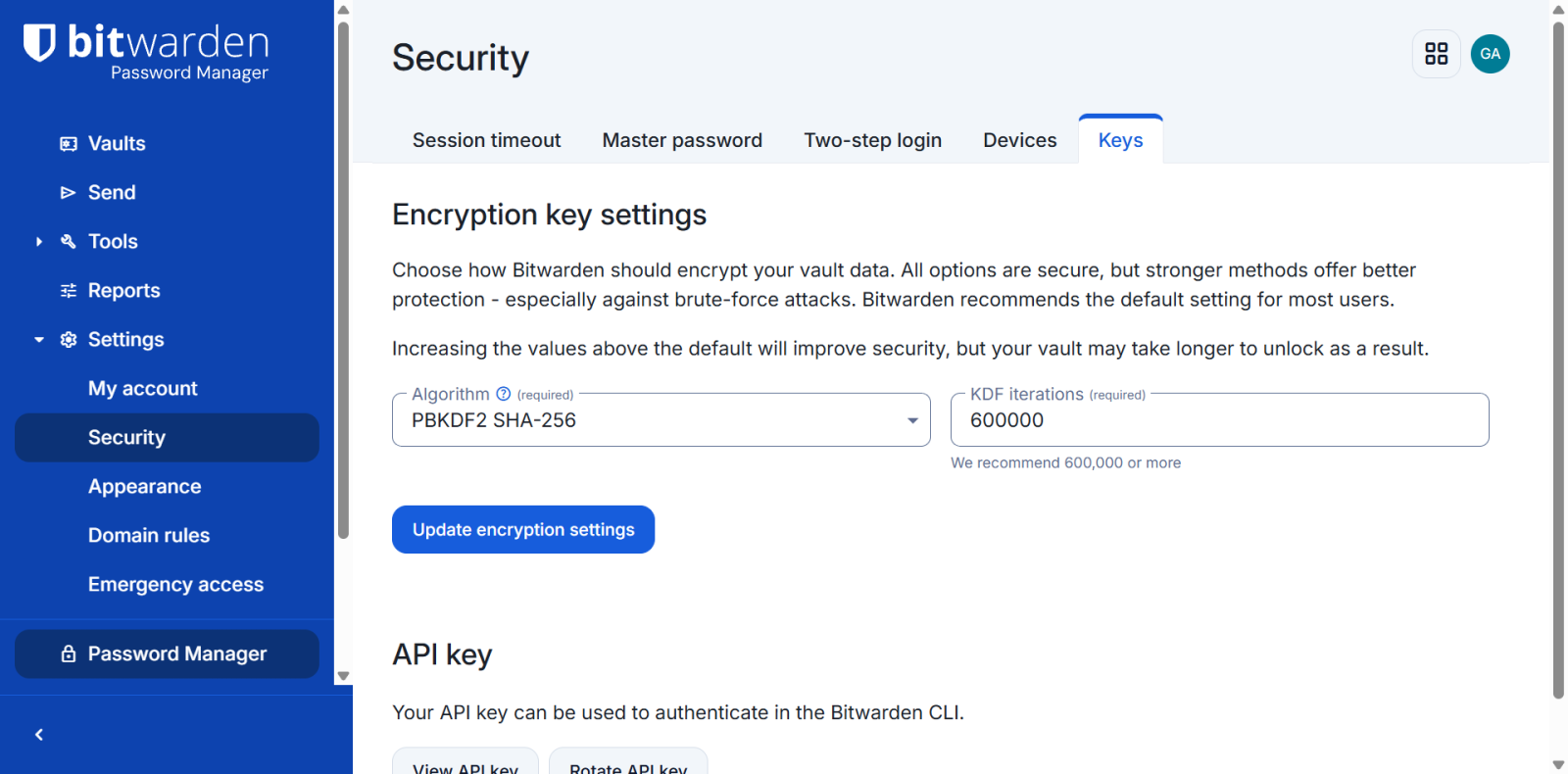Open the product switcher grid icon
Image resolution: width=1568 pixels, height=774 pixels.
[x=1436, y=54]
